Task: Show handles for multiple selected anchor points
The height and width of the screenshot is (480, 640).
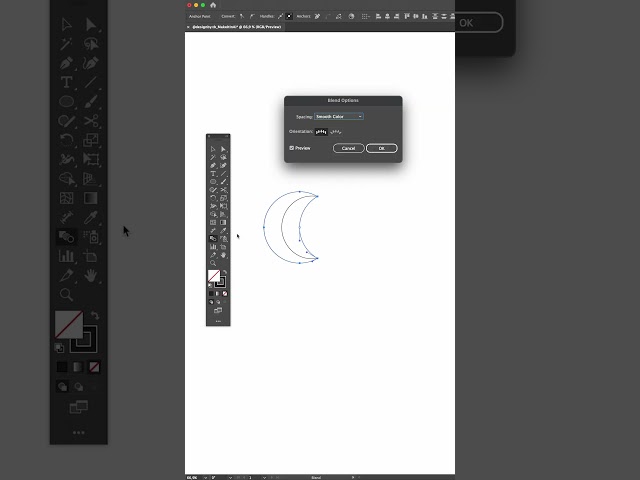Action: (280, 16)
